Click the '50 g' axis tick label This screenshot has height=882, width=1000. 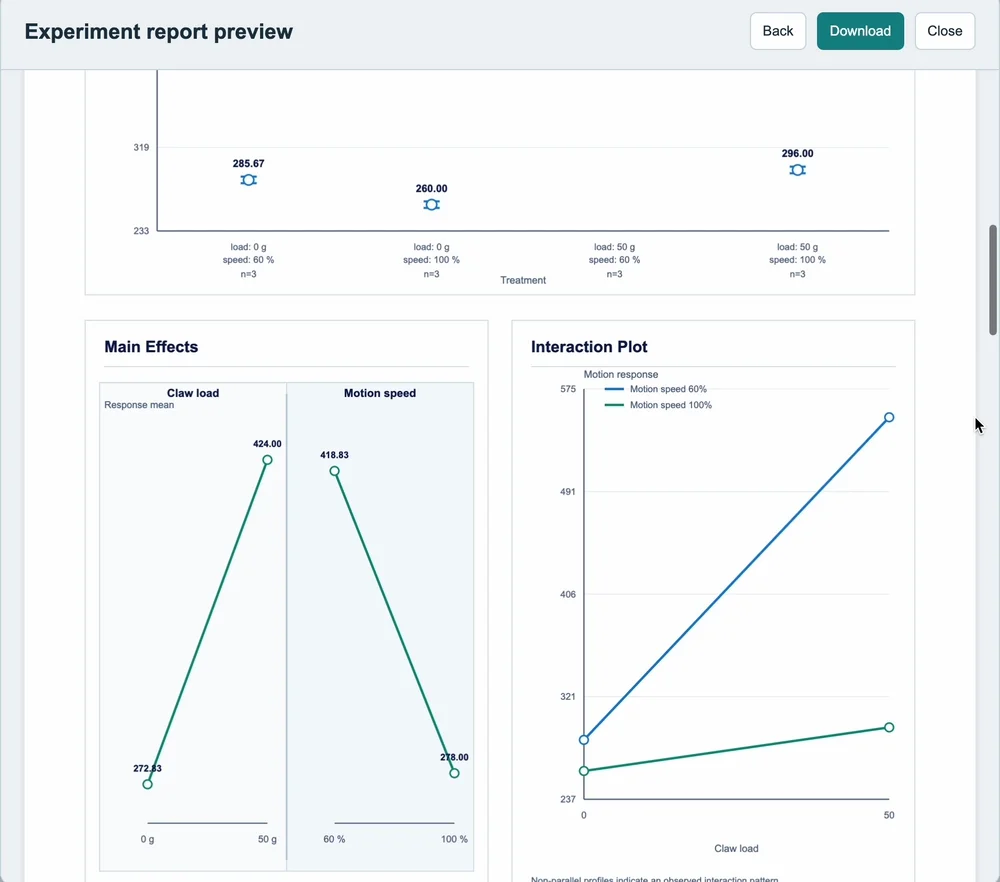click(267, 839)
